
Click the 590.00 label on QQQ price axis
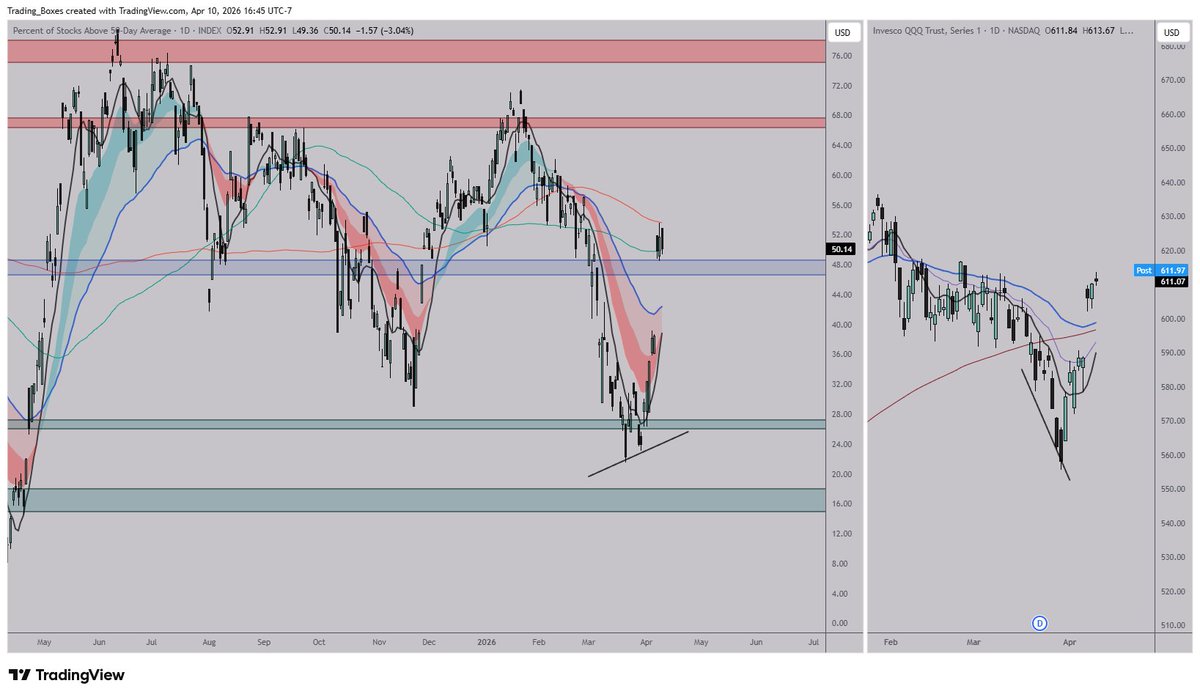[x=1172, y=353]
